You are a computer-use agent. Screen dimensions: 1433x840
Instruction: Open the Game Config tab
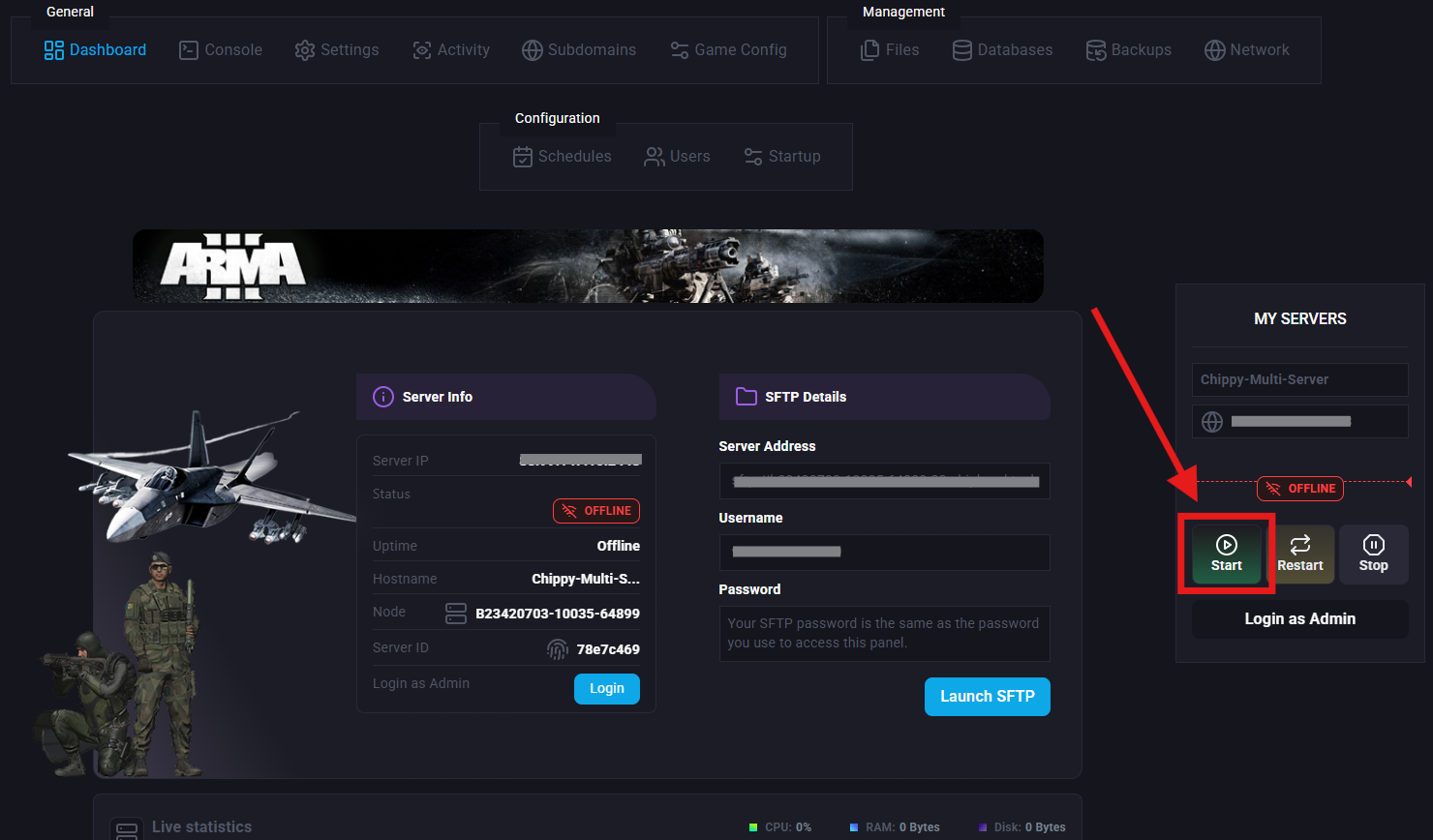click(x=728, y=50)
